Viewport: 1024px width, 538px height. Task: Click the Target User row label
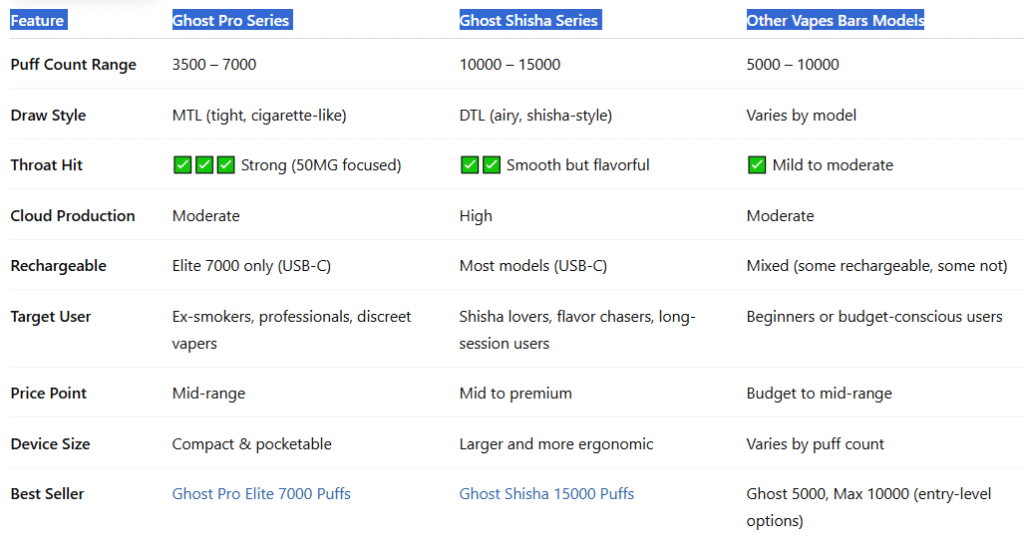pyautogui.click(x=50, y=317)
